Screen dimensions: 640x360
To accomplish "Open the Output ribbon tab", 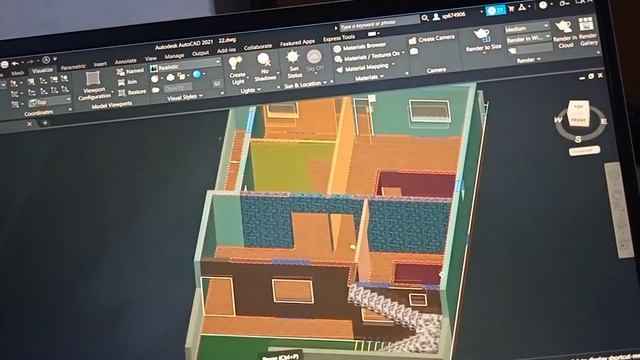I will 200,53.
